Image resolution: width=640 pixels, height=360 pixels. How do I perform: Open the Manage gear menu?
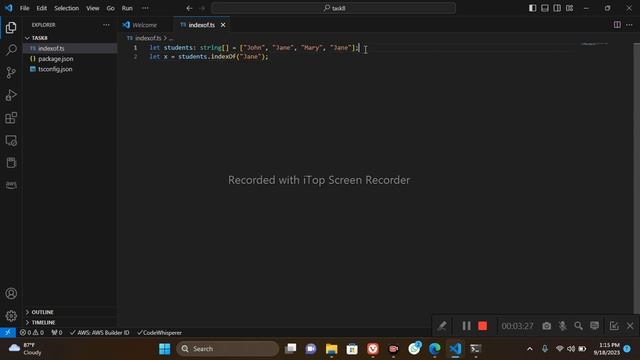11,316
